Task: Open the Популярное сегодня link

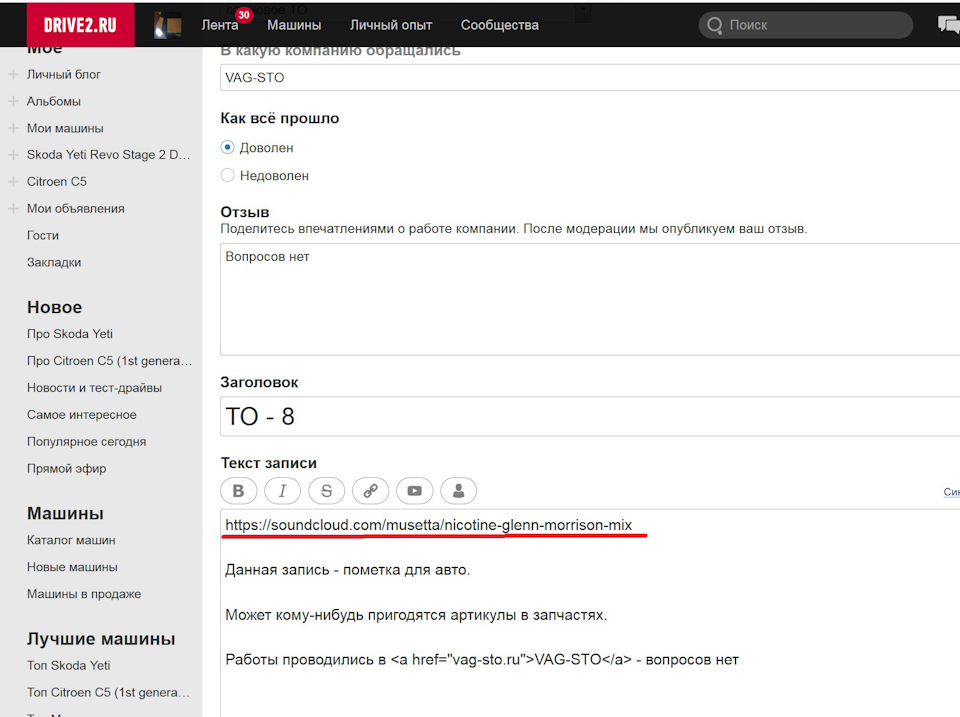Action: (86, 441)
